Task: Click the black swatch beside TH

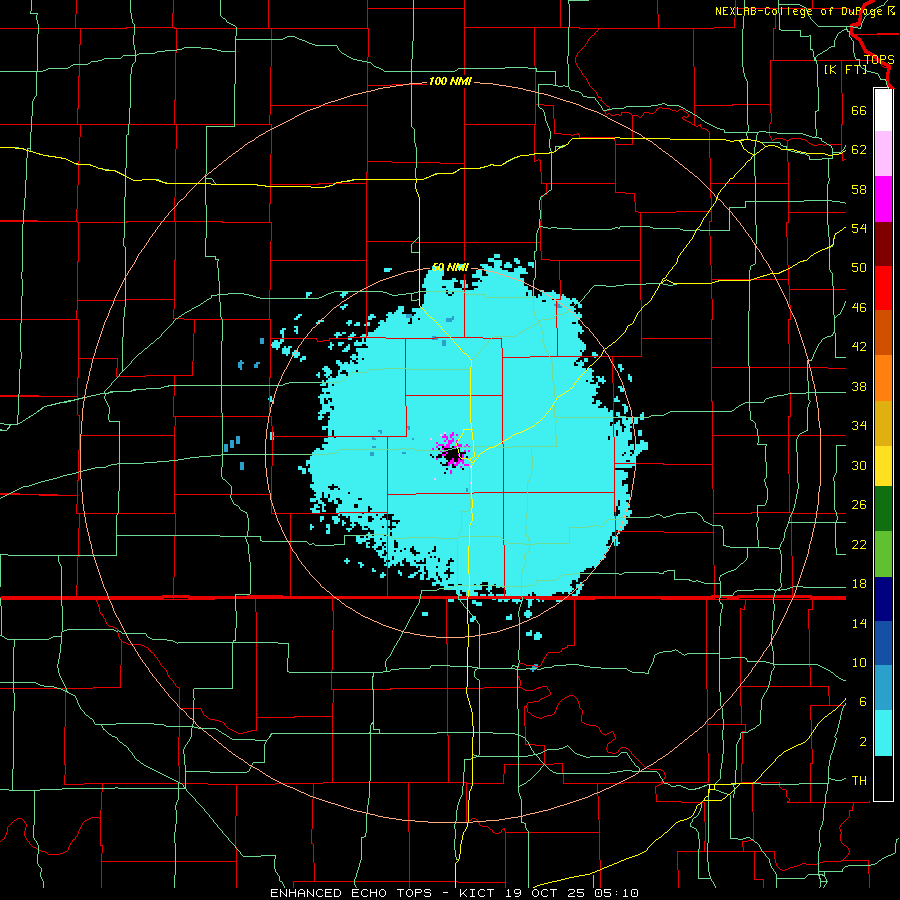Action: (x=883, y=778)
